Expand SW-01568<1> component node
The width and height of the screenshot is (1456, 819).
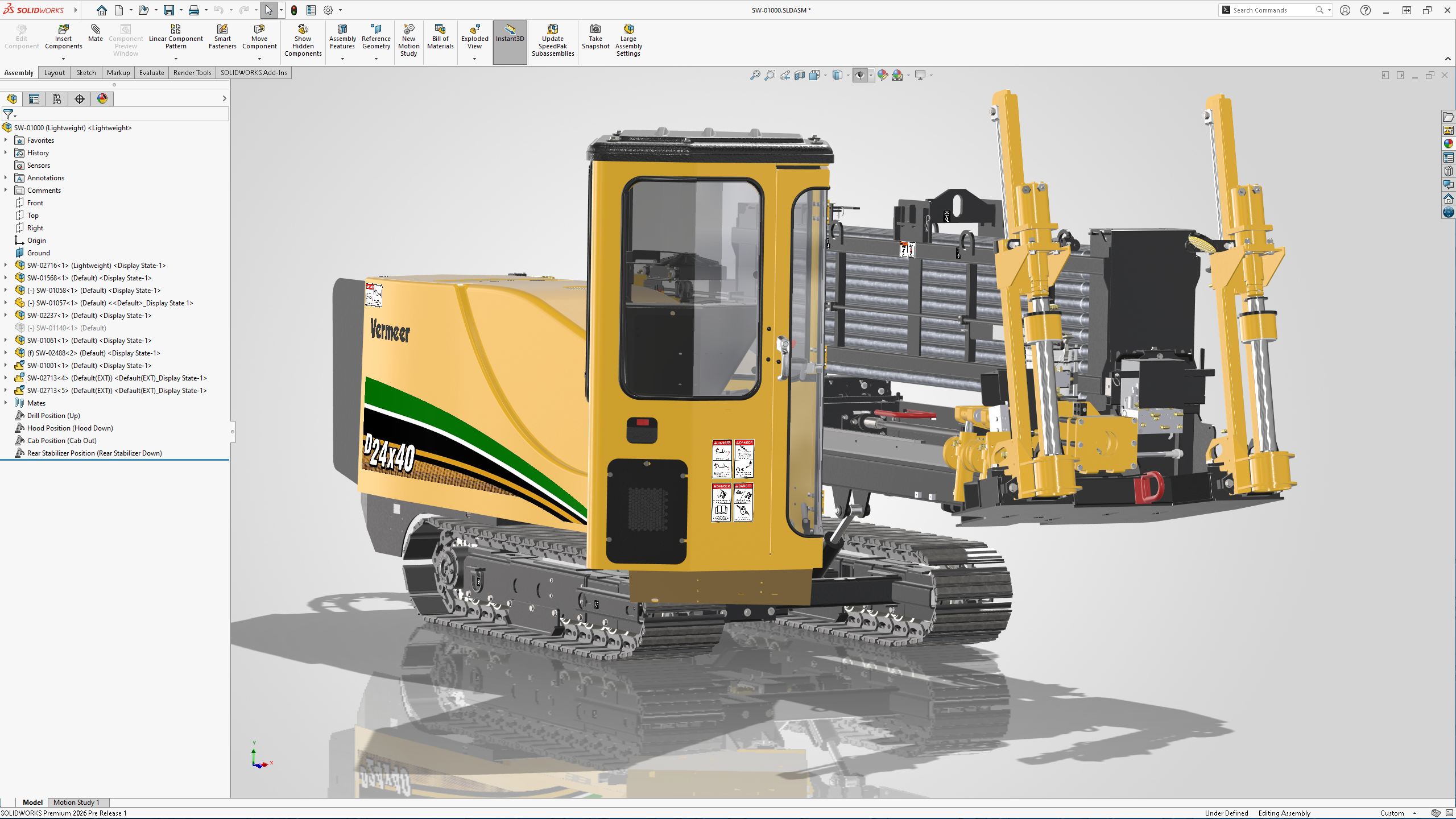tap(6, 278)
